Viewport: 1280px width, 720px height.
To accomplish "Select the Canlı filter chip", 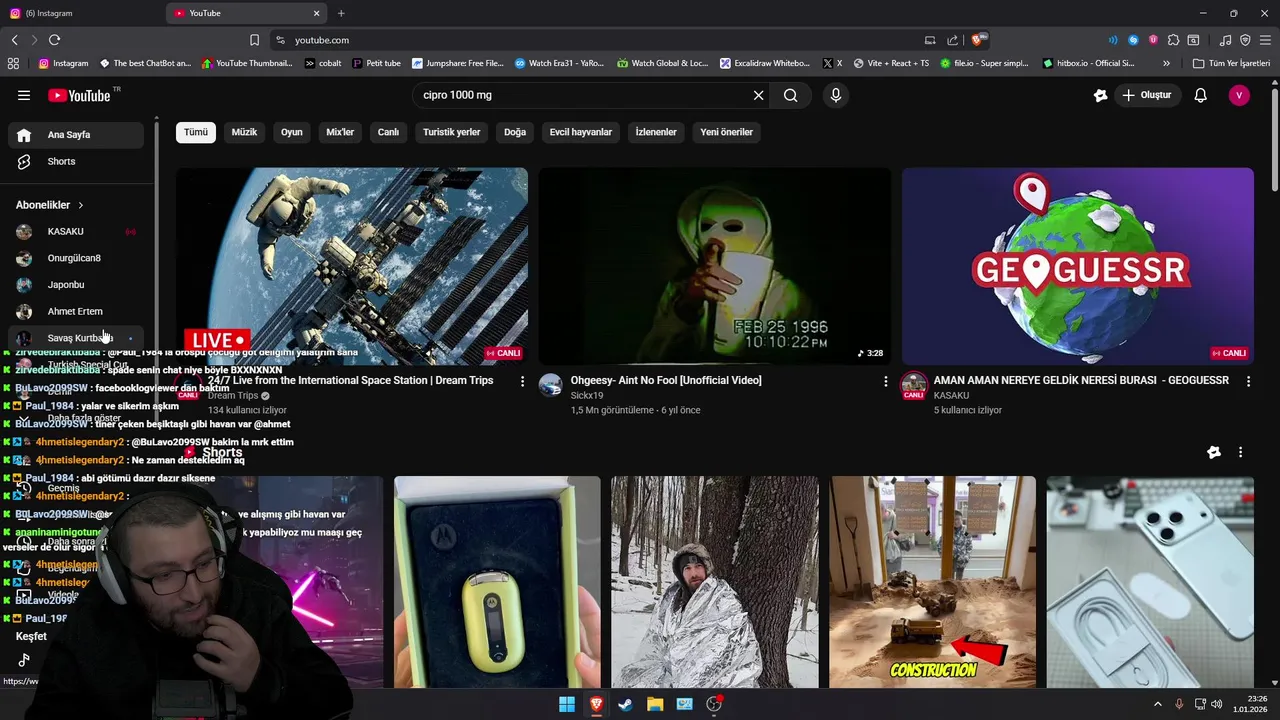I will click(x=388, y=132).
